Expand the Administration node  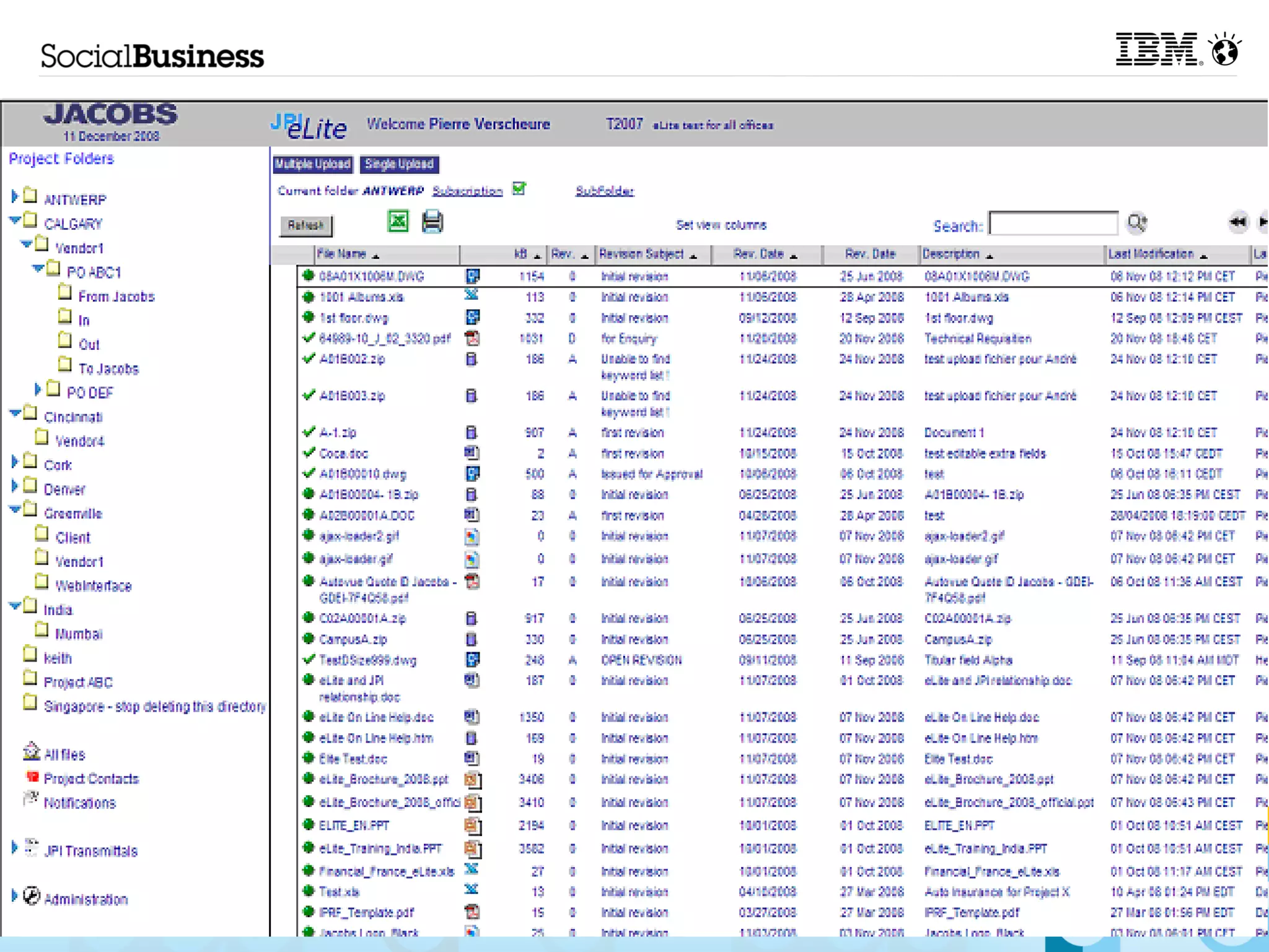14,896
